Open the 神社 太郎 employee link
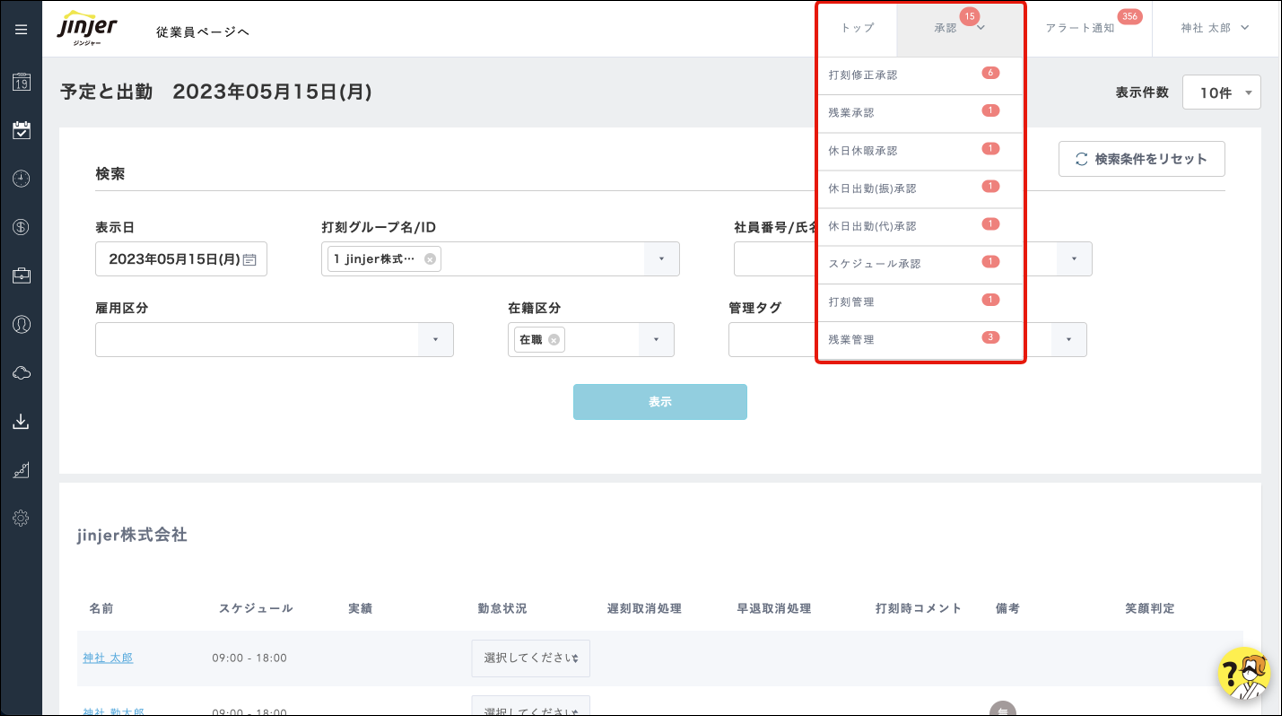Image resolution: width=1282 pixels, height=716 pixels. pyautogui.click(x=108, y=658)
